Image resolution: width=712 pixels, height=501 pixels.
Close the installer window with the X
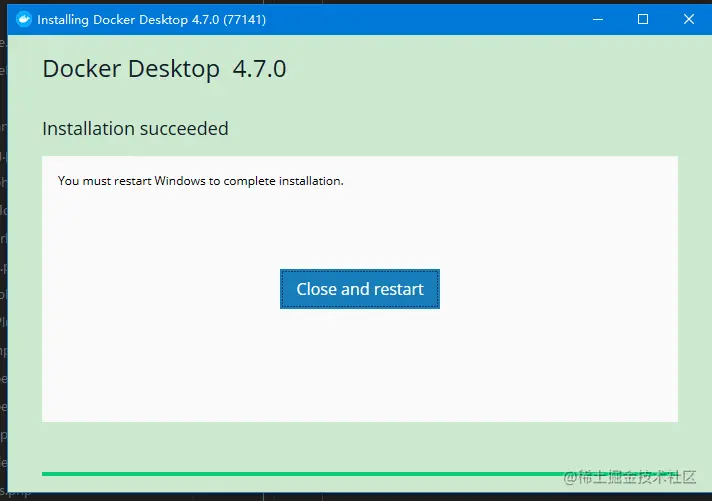tap(688, 19)
